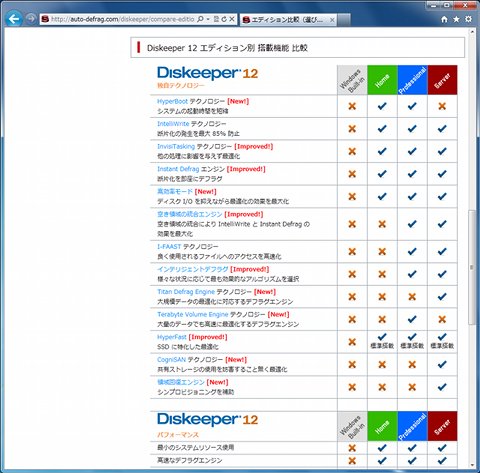Click 領域回復エンジン row Professional X mark
480x473 pixels.
pos(412,387)
